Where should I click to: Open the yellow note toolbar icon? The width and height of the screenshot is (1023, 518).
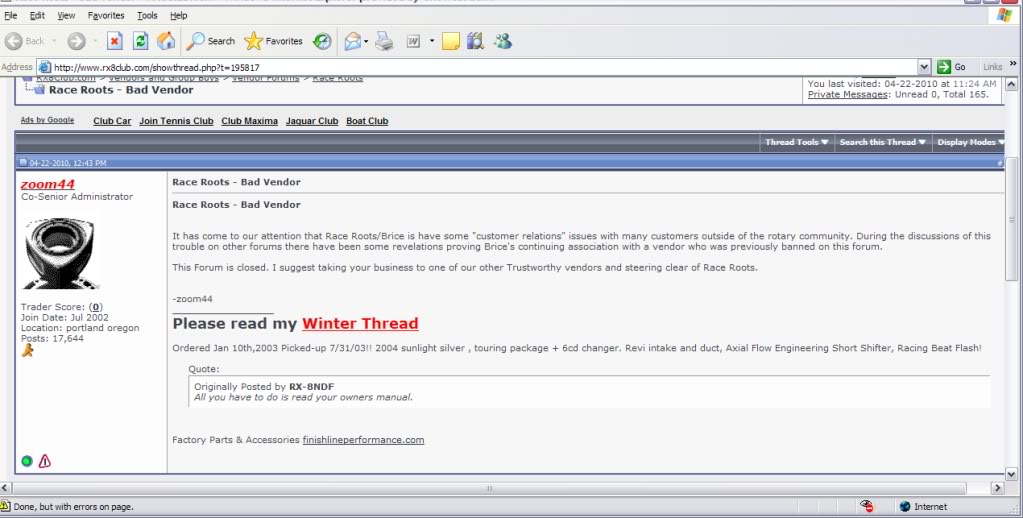(451, 41)
